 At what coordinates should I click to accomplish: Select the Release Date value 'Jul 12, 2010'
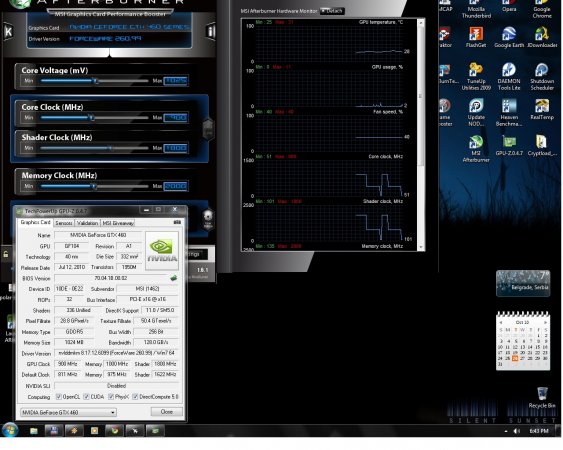pos(71,268)
